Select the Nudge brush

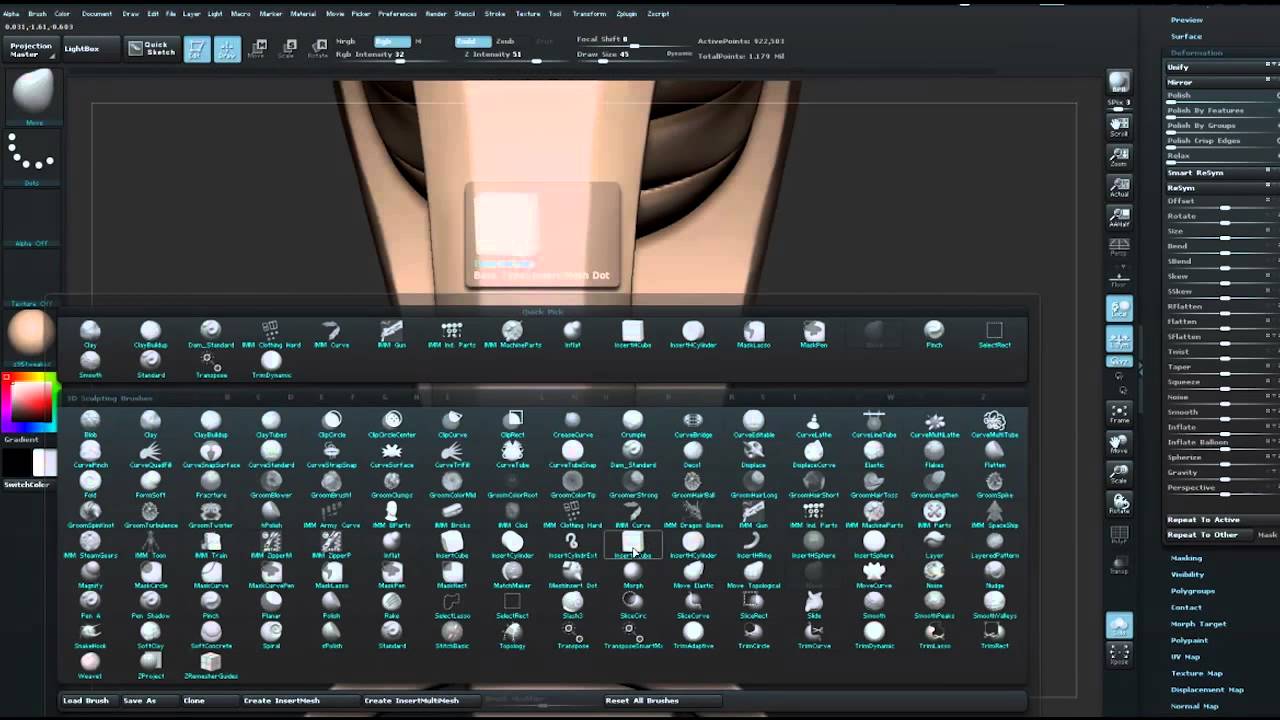point(994,574)
